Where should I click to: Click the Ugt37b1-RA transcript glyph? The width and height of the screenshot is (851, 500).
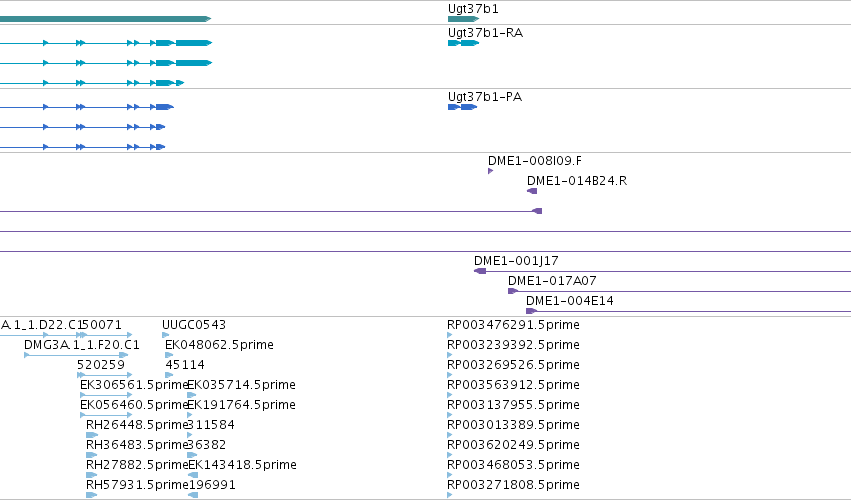[463, 43]
